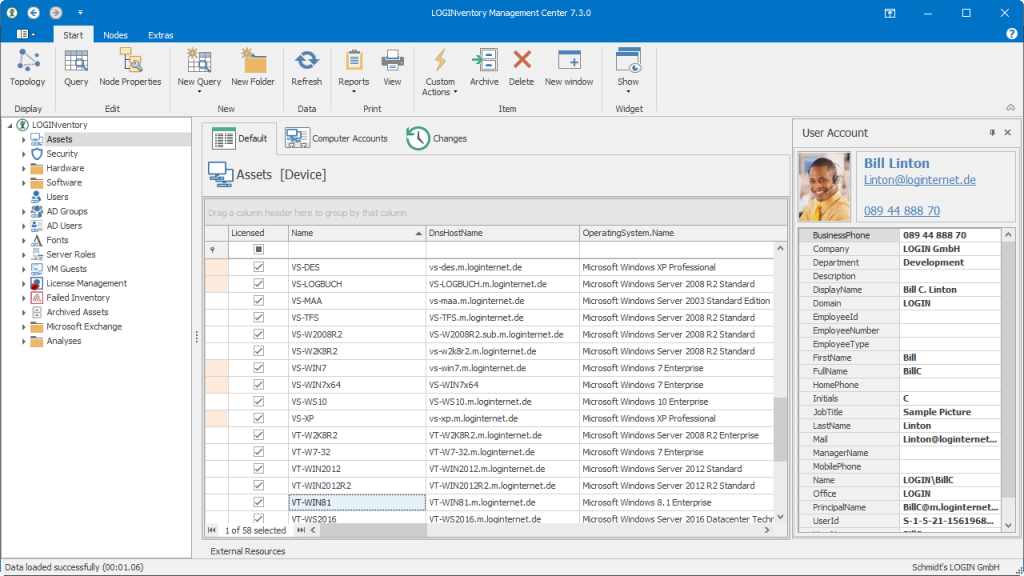This screenshot has height=576, width=1024.
Task: Open External Resources panel
Action: coord(248,551)
